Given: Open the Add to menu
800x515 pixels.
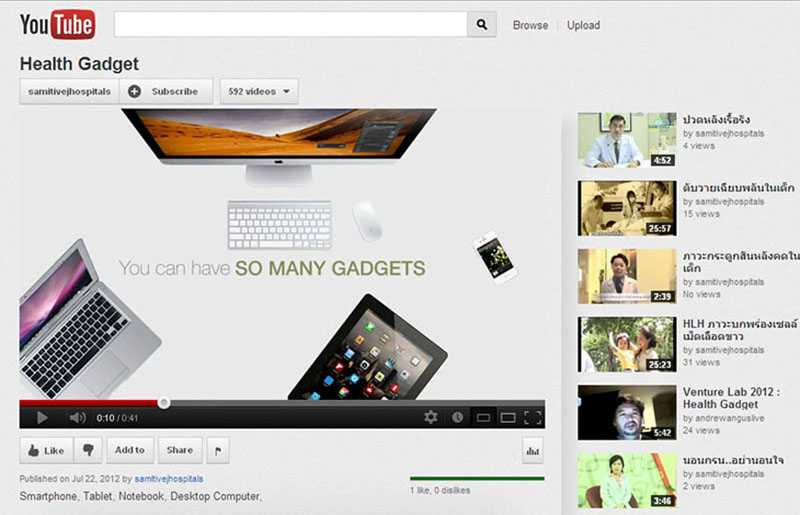Looking at the screenshot, I should click(130, 450).
